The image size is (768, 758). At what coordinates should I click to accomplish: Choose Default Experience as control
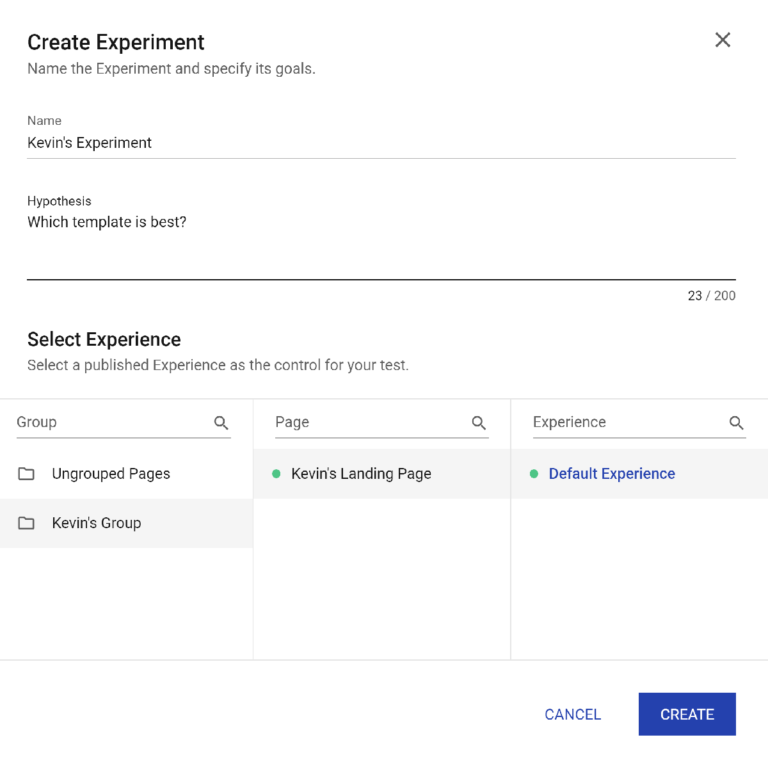(639, 474)
